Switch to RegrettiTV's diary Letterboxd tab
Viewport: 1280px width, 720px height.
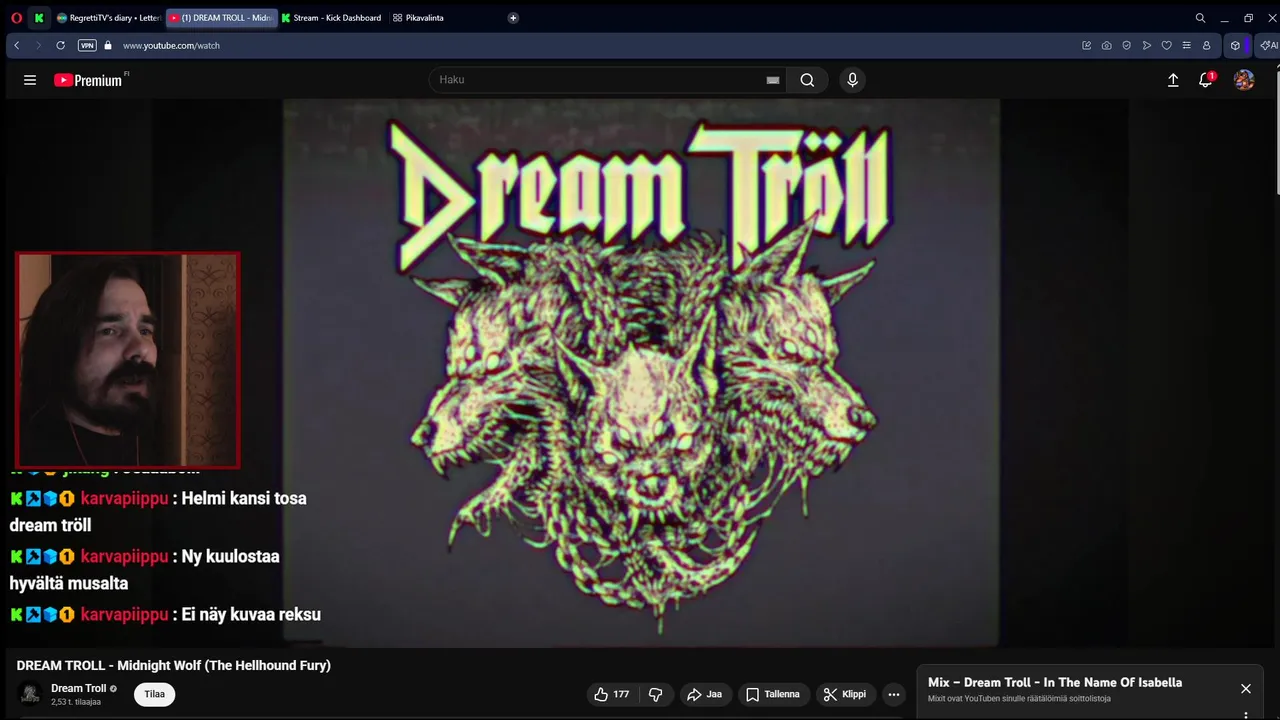108,18
